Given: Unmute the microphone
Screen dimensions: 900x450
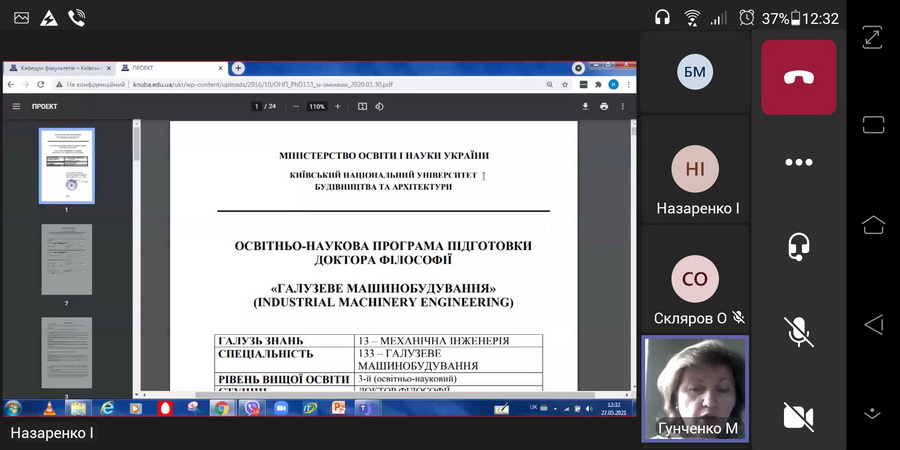Looking at the screenshot, I should tap(798, 330).
